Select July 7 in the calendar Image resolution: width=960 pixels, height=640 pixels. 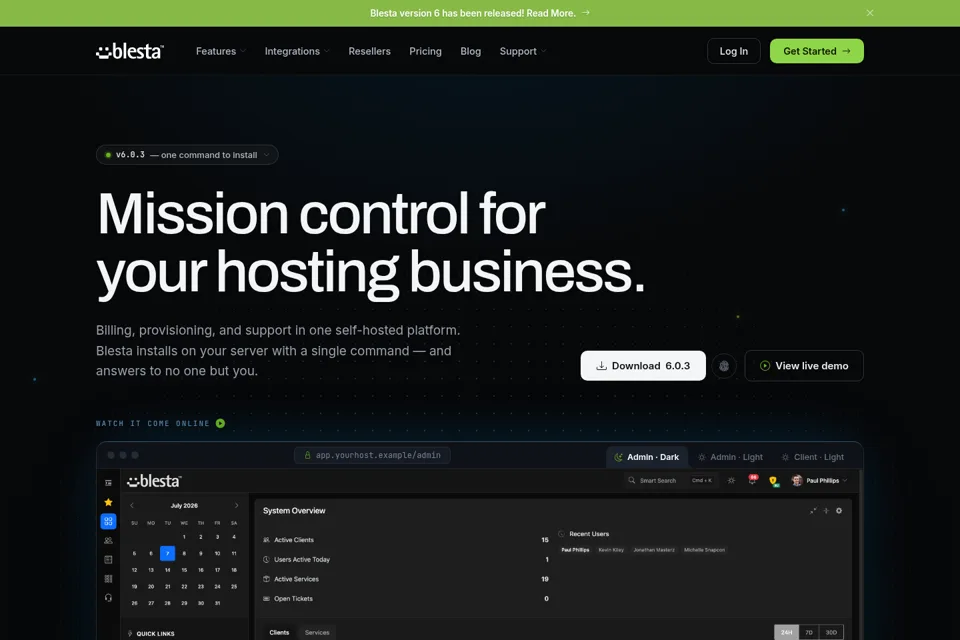[168, 554]
